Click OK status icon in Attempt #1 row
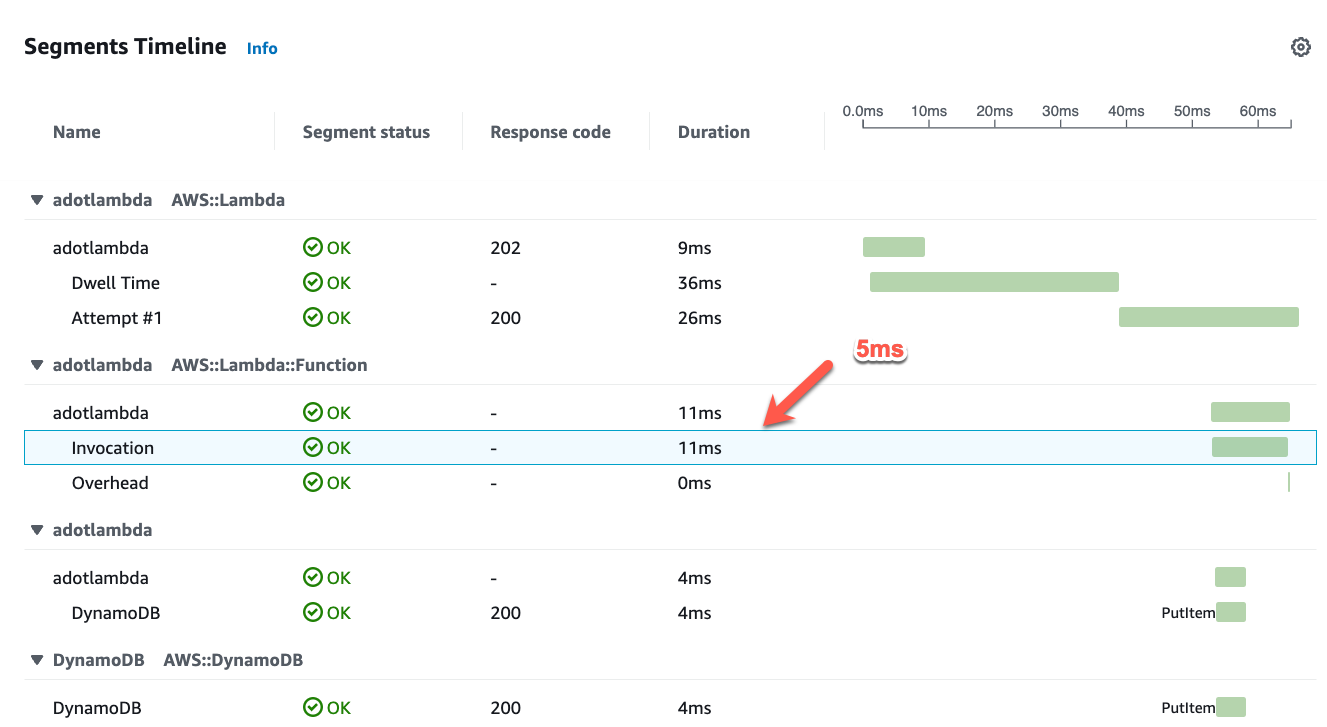 (x=313, y=318)
